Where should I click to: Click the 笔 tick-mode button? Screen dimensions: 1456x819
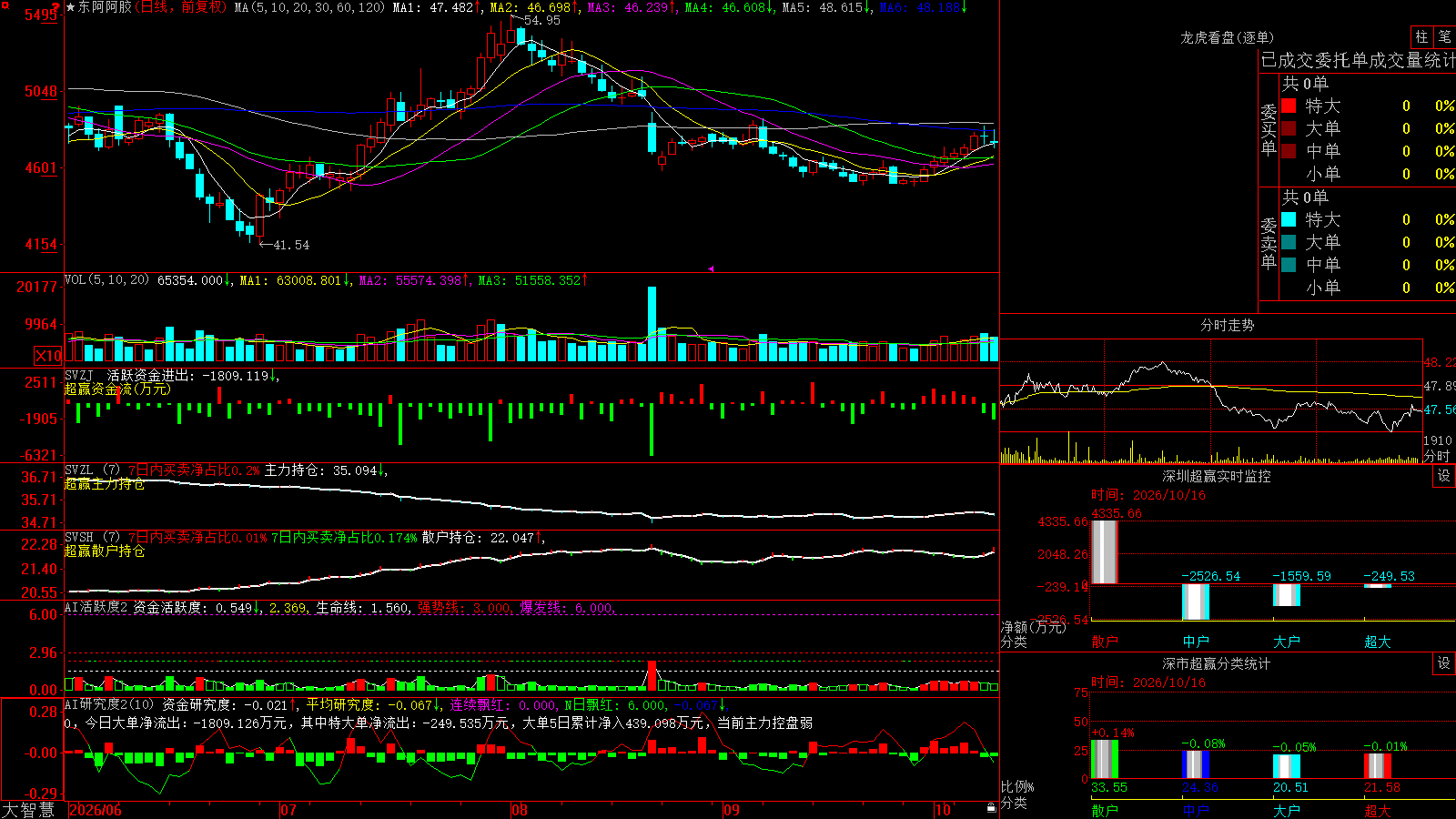(1444, 37)
